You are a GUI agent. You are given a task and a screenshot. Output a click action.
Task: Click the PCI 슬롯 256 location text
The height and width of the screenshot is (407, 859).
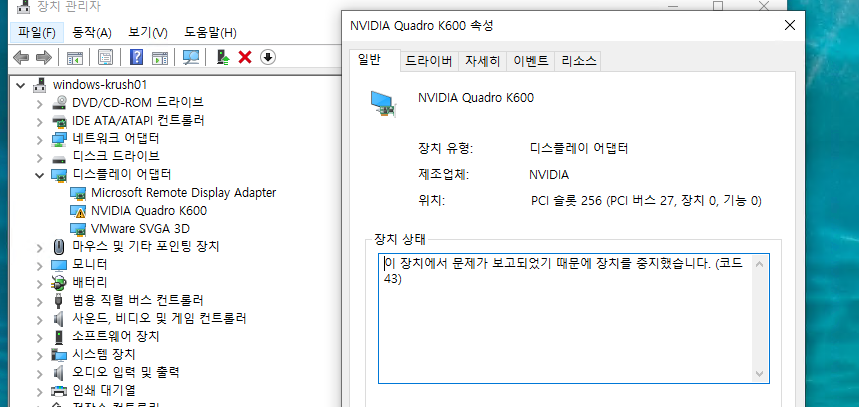646,201
